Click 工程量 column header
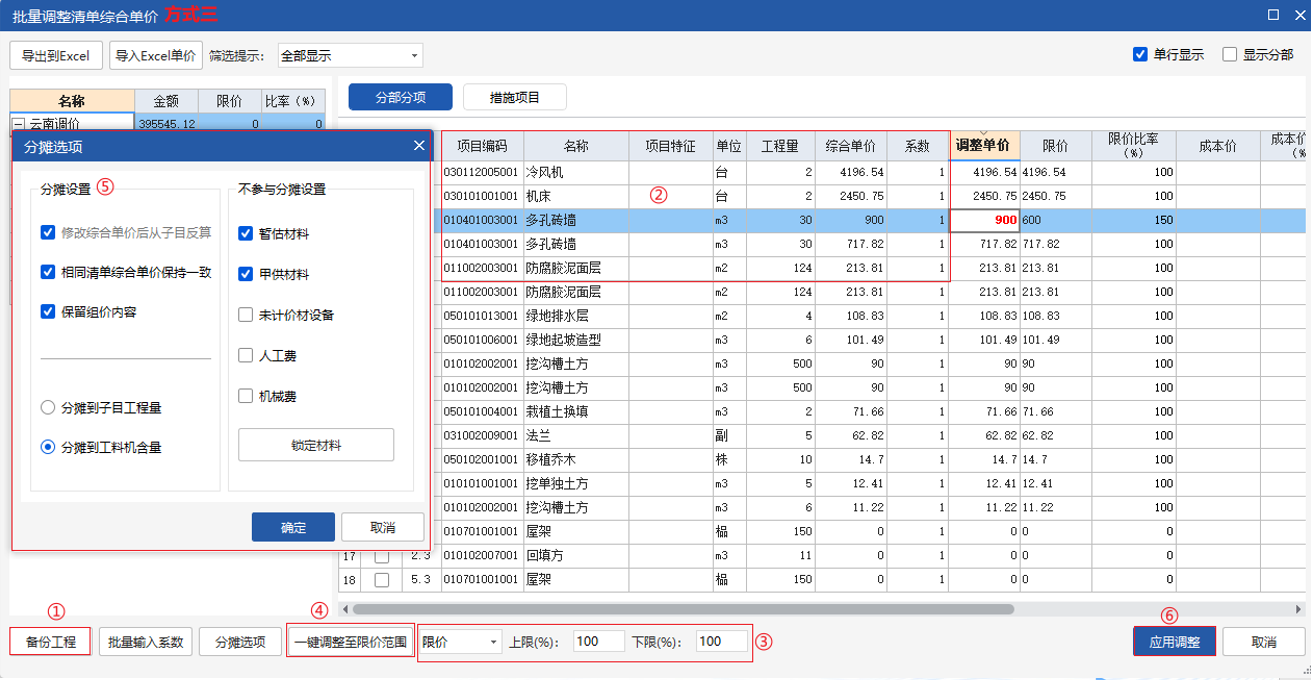Image resolution: width=1311 pixels, height=680 pixels. pos(780,146)
